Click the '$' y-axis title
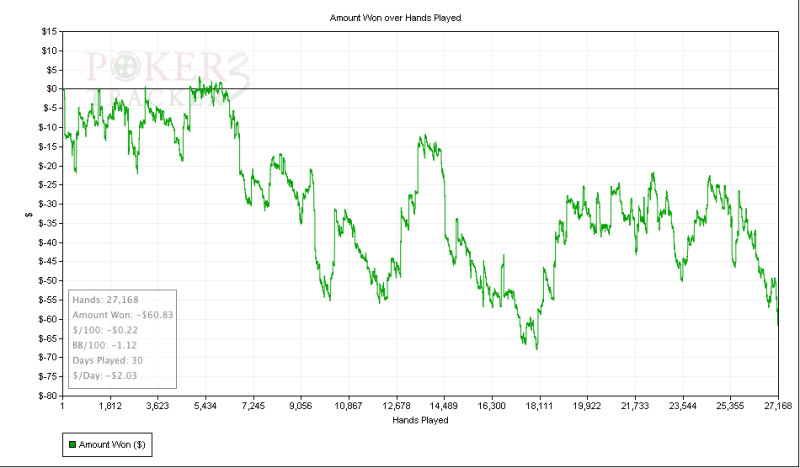800x468 pixels. point(29,214)
